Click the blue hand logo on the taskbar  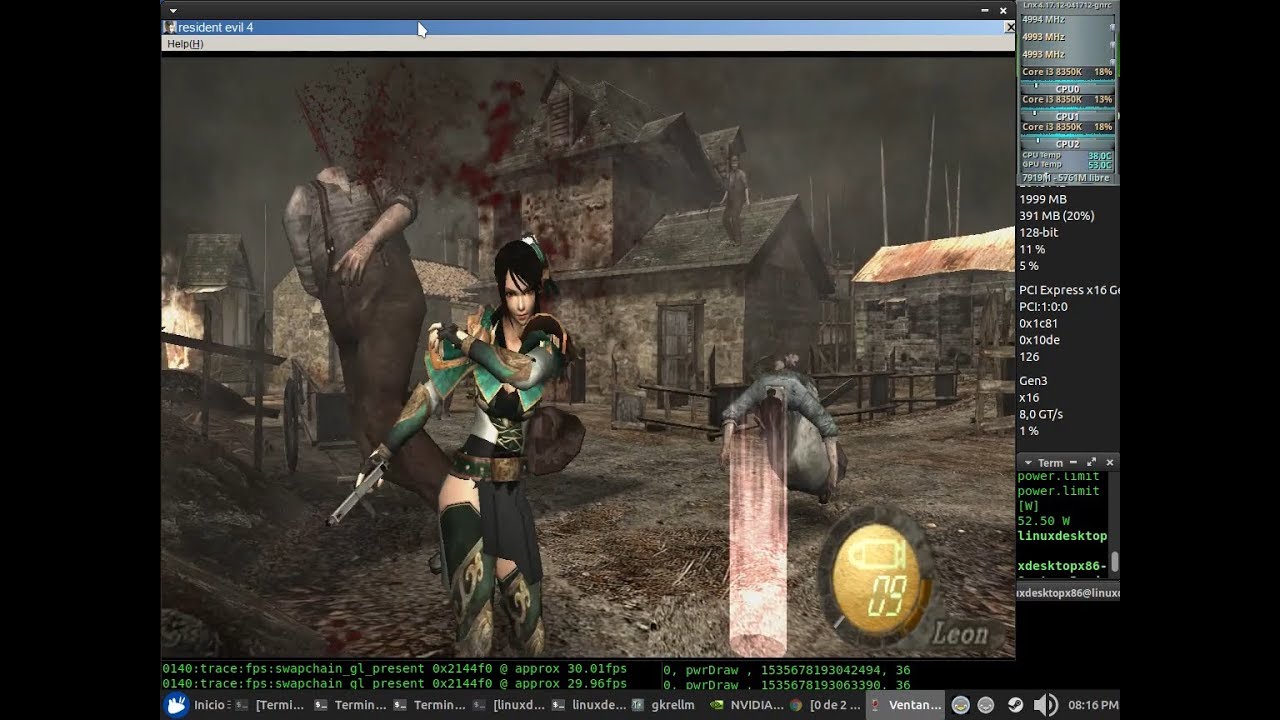pyautogui.click(x=176, y=705)
